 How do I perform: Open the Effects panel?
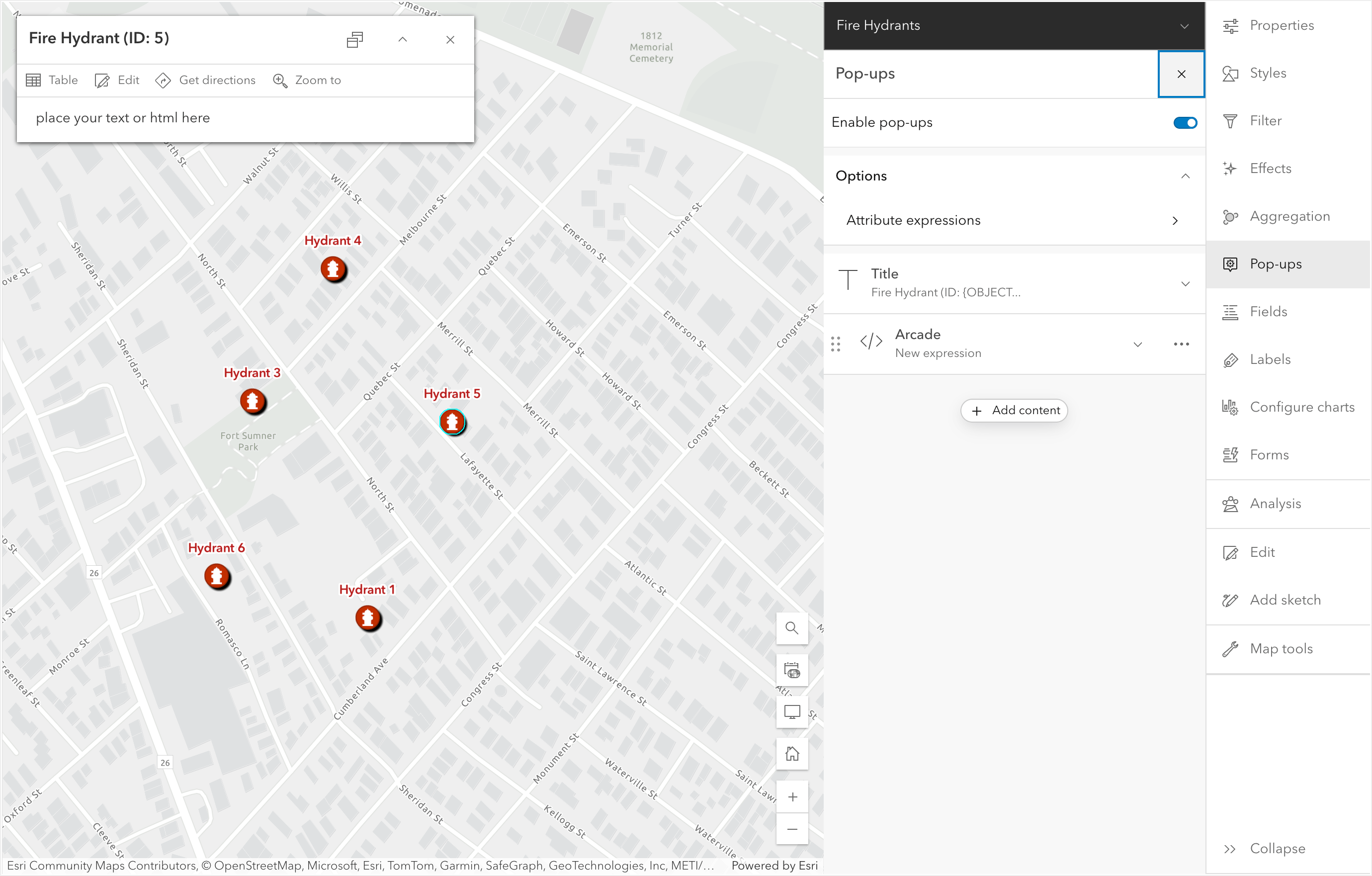click(x=1270, y=168)
